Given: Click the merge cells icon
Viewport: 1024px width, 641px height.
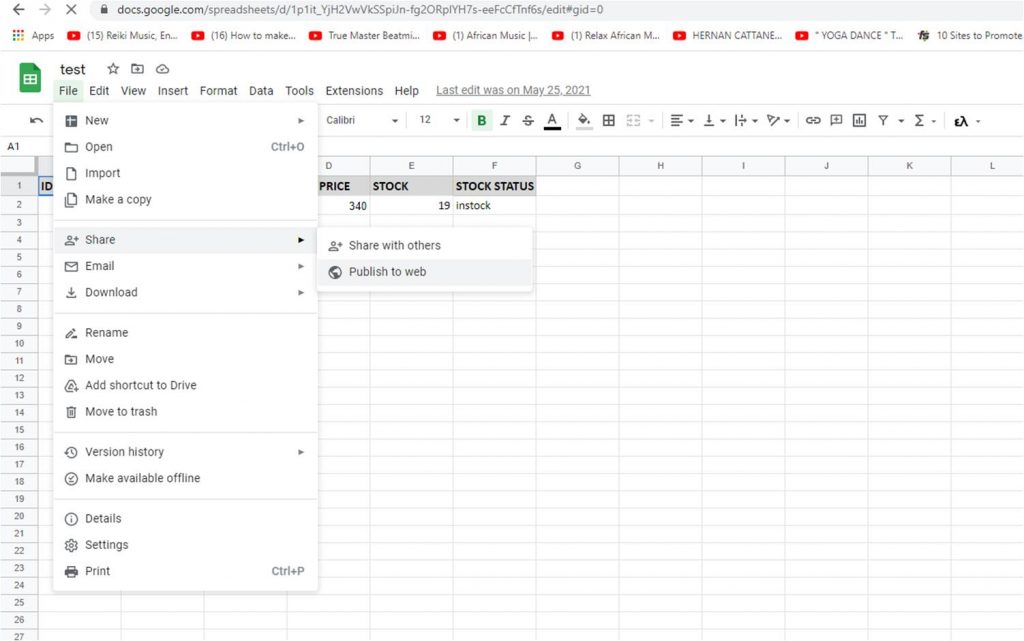Looking at the screenshot, I should pyautogui.click(x=633, y=120).
